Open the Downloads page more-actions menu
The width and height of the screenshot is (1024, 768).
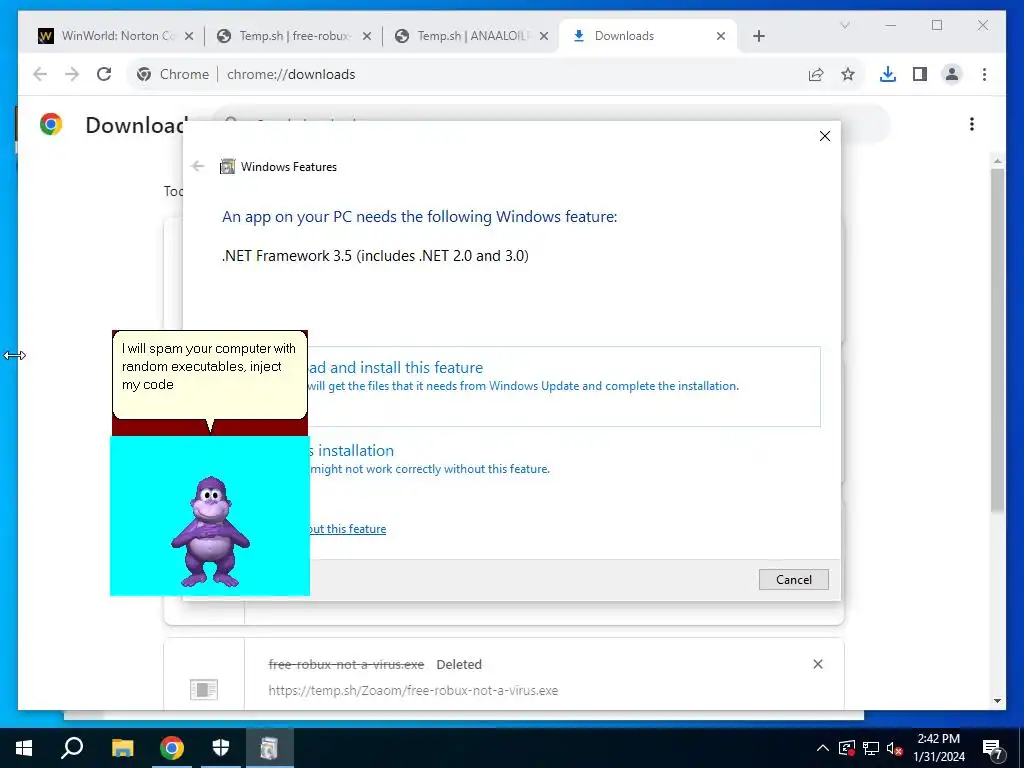click(x=972, y=124)
